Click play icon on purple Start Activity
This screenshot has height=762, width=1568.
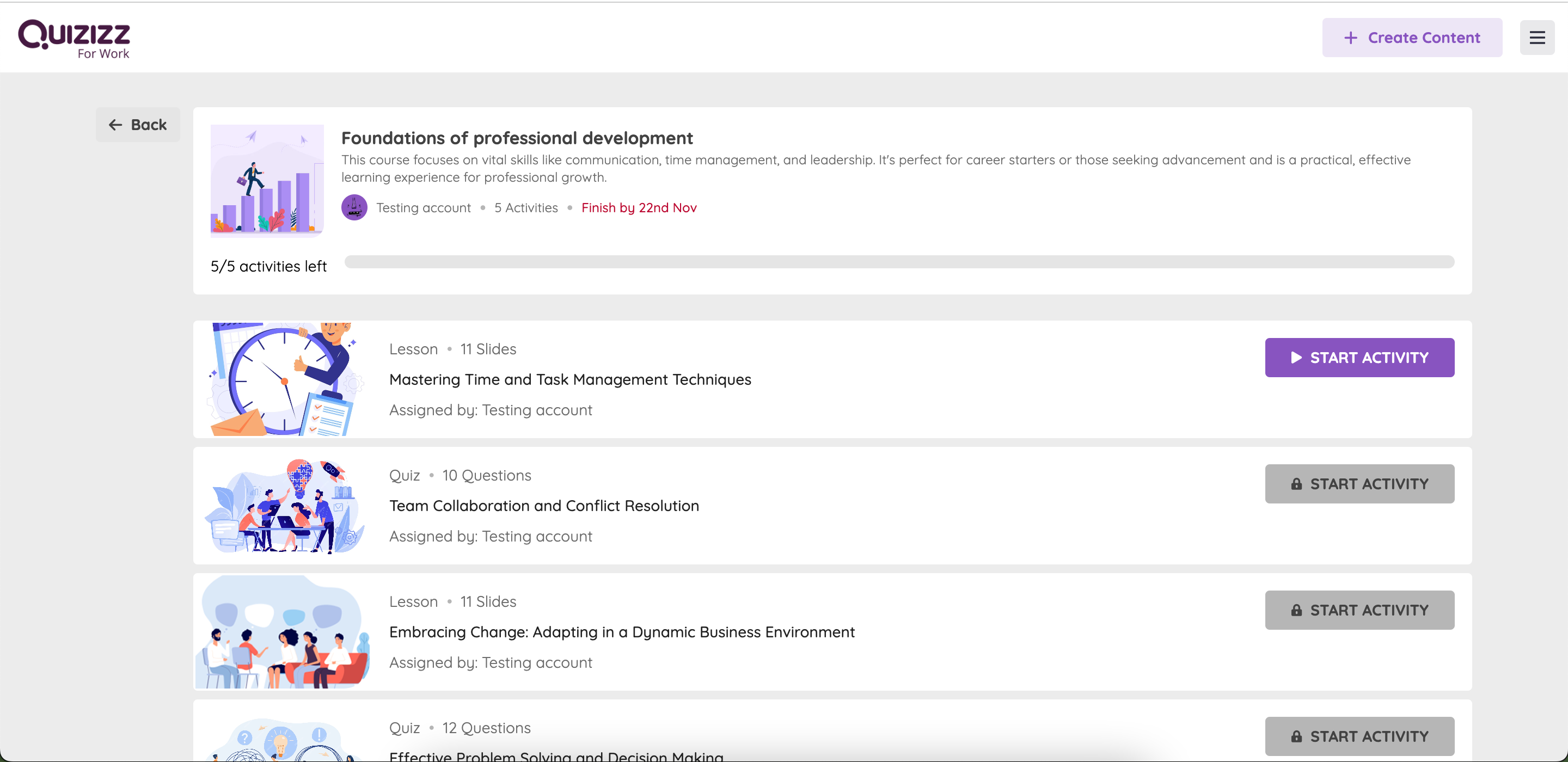[x=1296, y=357]
